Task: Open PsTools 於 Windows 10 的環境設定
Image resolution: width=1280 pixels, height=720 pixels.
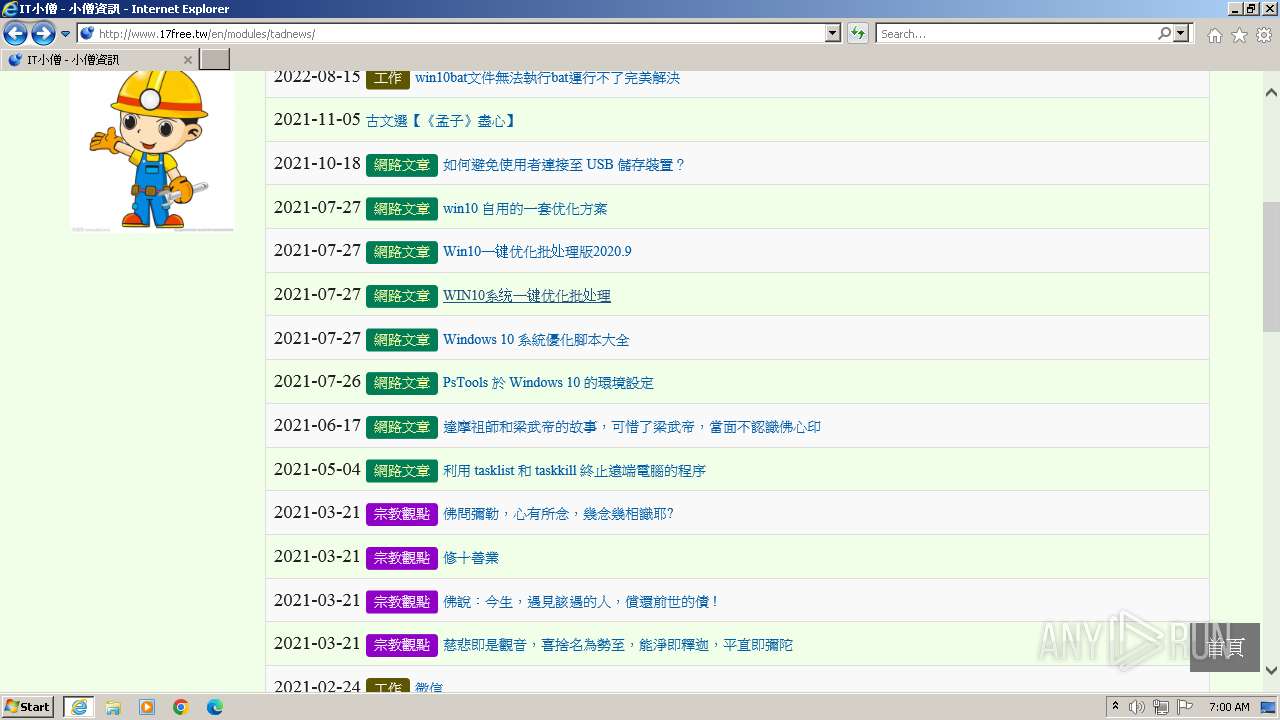Action: (548, 383)
